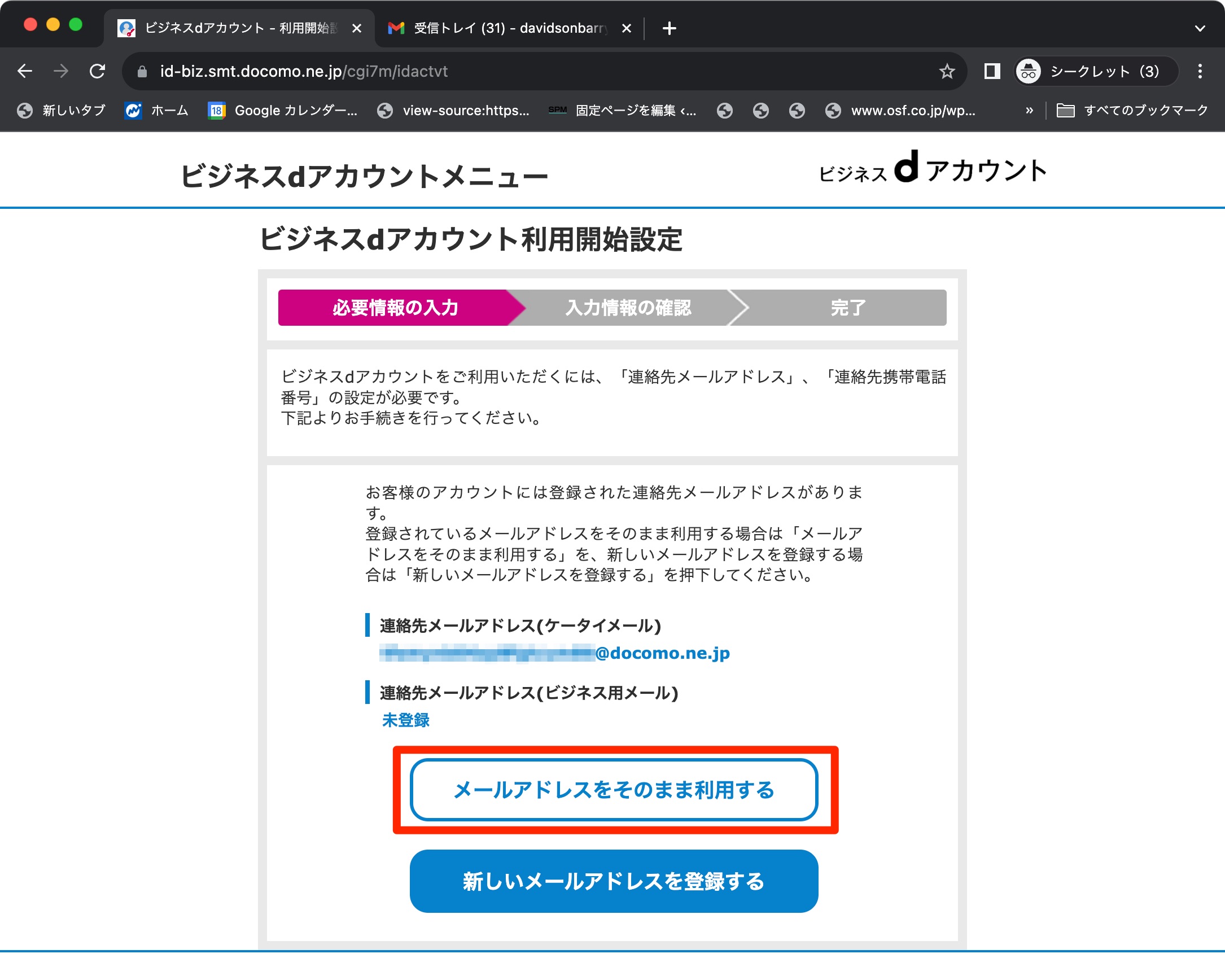Screen dimensions: 1225x980
Task: Click the 連絡先メールアドレス(ビジネス用メール) label
Action: pyautogui.click(x=529, y=693)
